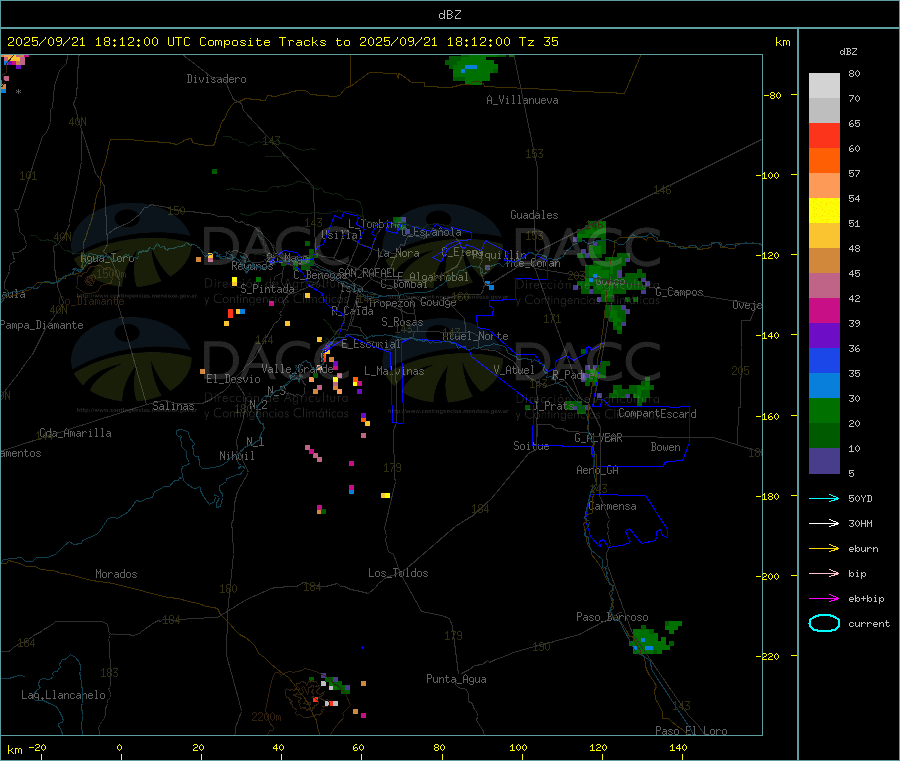The image size is (900, 761).
Task: Click the Morados map label
Action: coord(117,574)
